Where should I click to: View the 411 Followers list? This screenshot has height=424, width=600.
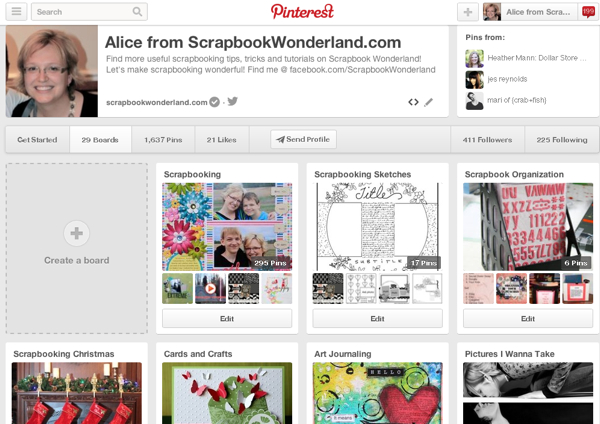click(x=488, y=140)
